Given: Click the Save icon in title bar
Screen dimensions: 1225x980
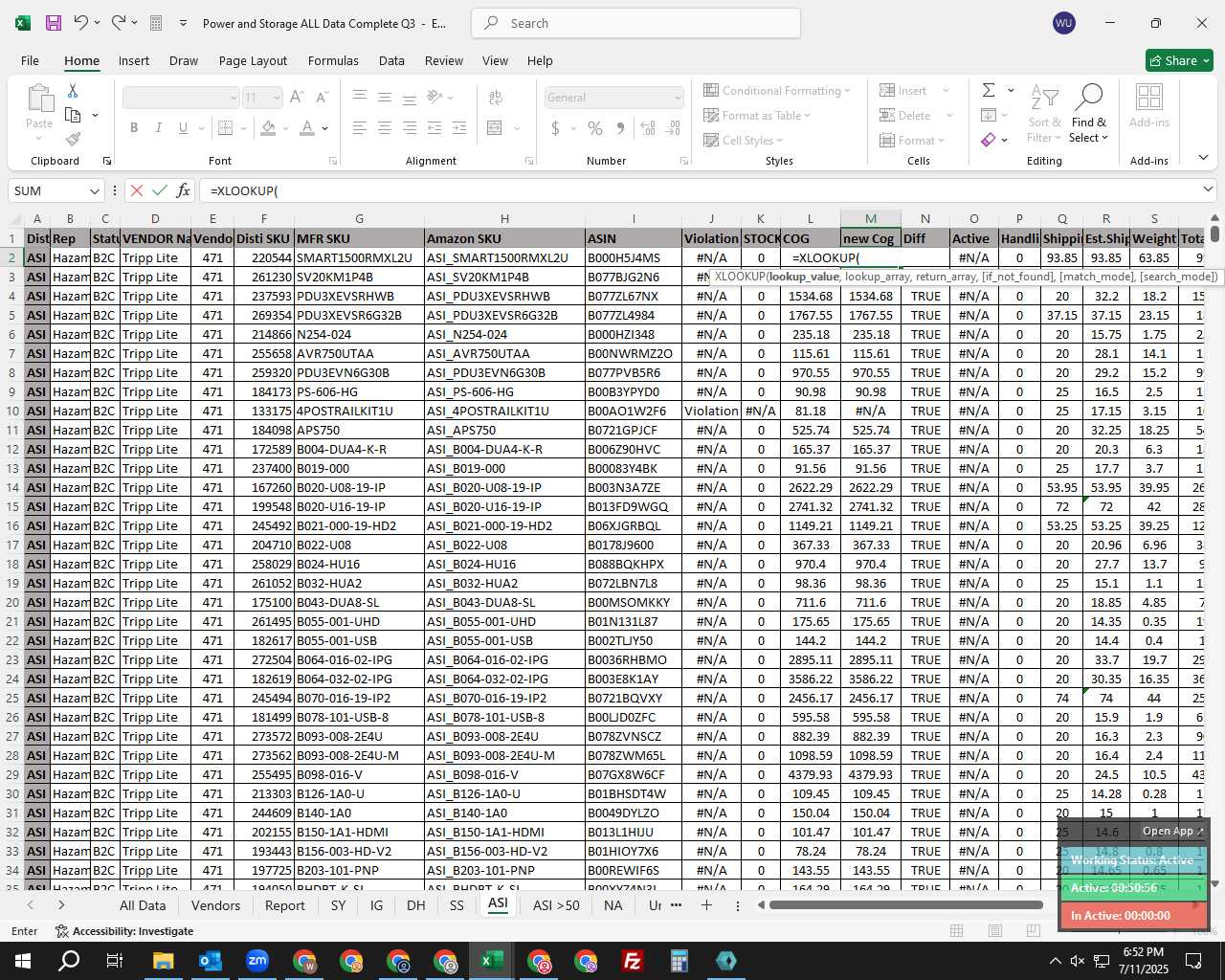Looking at the screenshot, I should pos(54,23).
